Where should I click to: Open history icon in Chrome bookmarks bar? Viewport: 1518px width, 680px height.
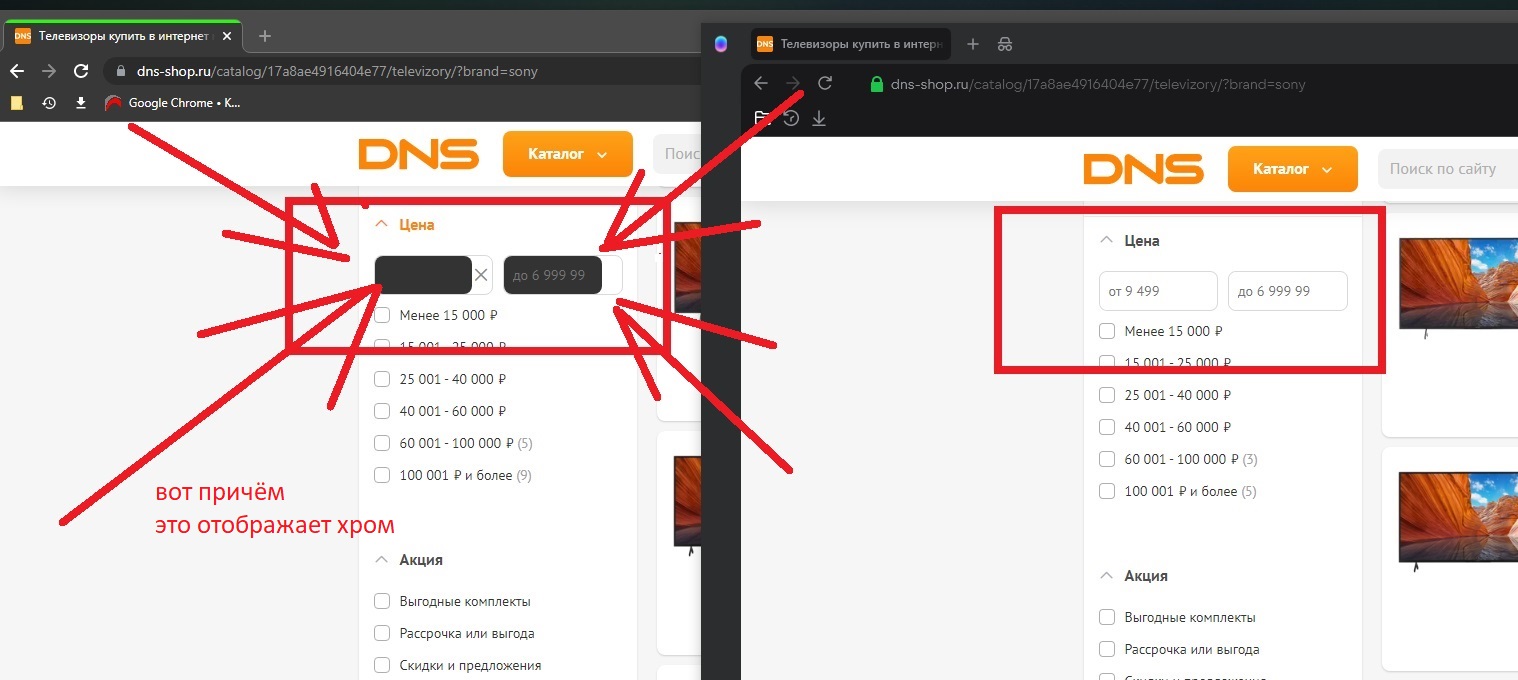(49, 103)
